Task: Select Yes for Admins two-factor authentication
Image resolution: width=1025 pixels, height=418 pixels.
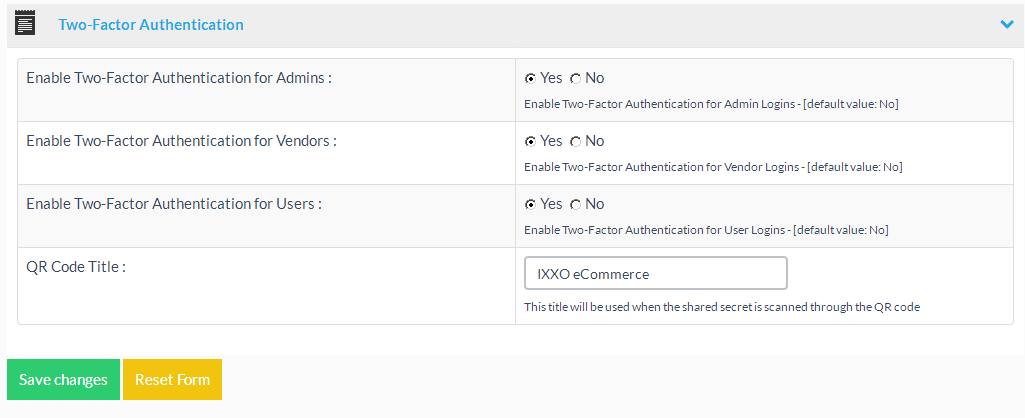Action: tap(530, 78)
